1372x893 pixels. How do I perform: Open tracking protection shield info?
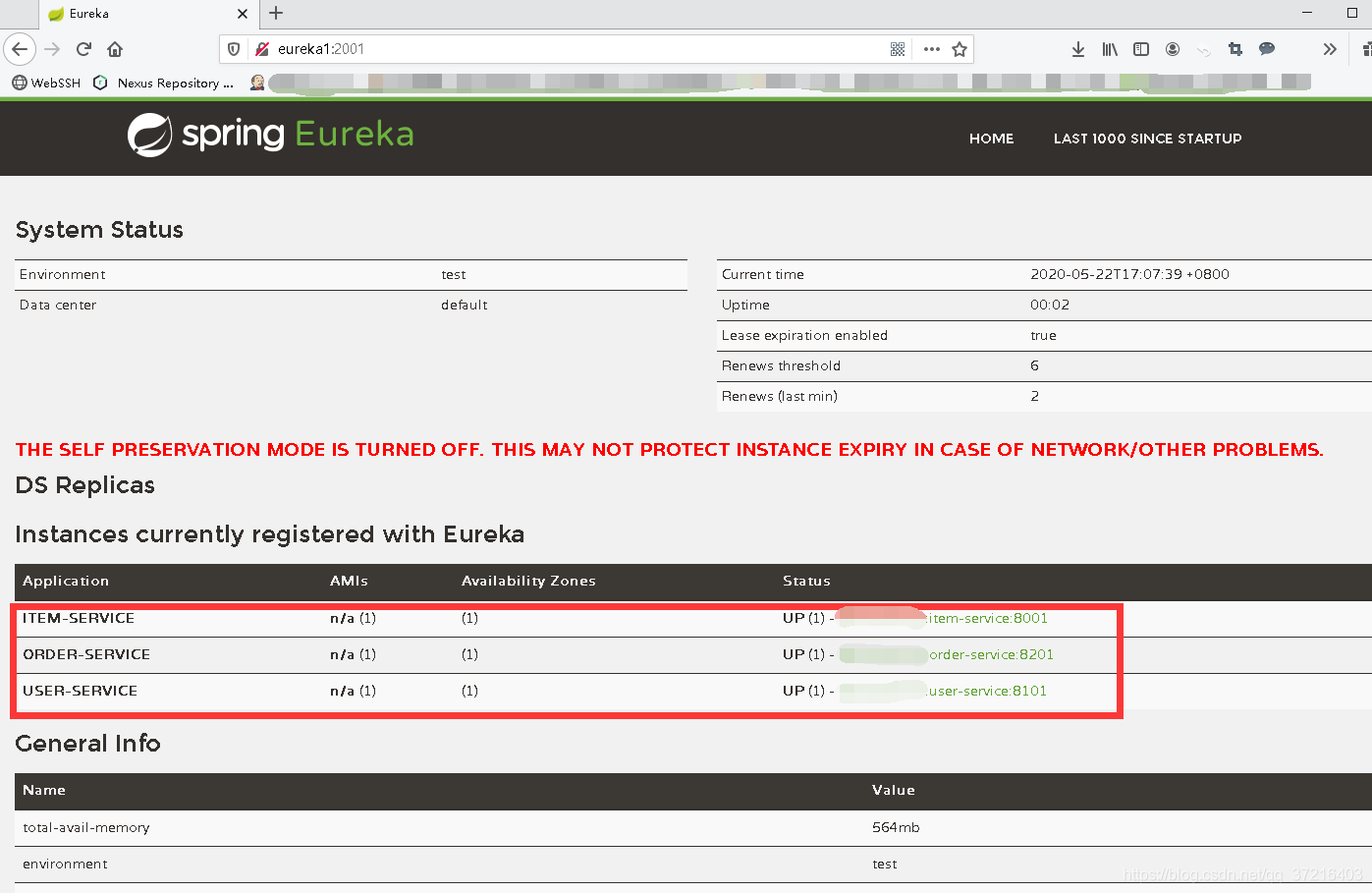point(234,49)
